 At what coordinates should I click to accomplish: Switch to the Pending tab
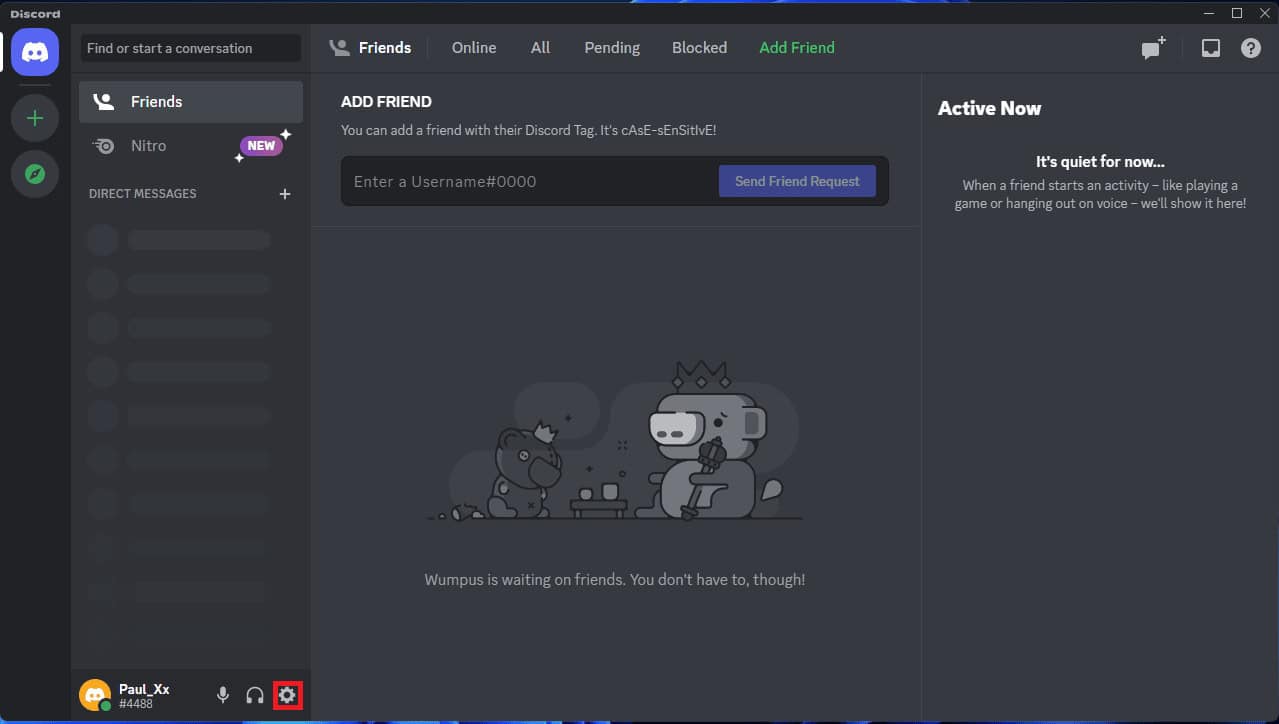(x=612, y=48)
